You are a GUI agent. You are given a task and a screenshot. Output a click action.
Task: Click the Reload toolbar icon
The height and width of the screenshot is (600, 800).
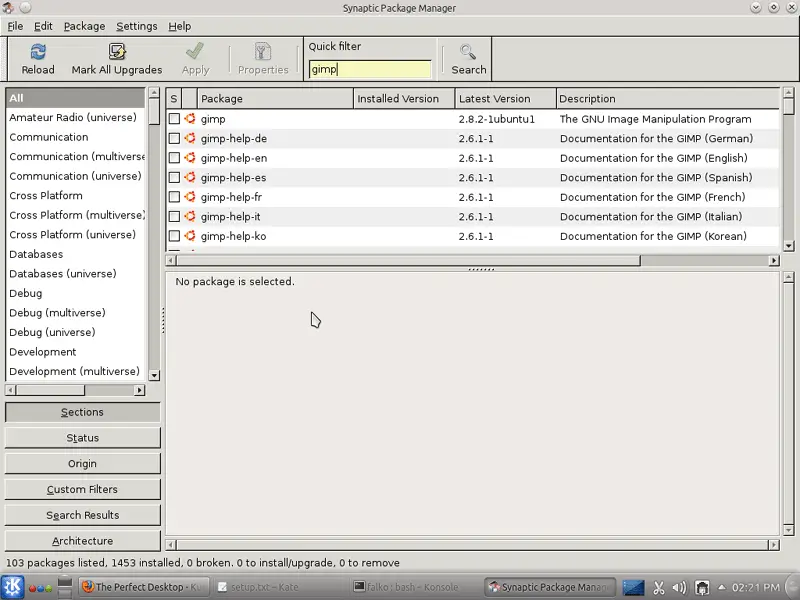pyautogui.click(x=38, y=52)
